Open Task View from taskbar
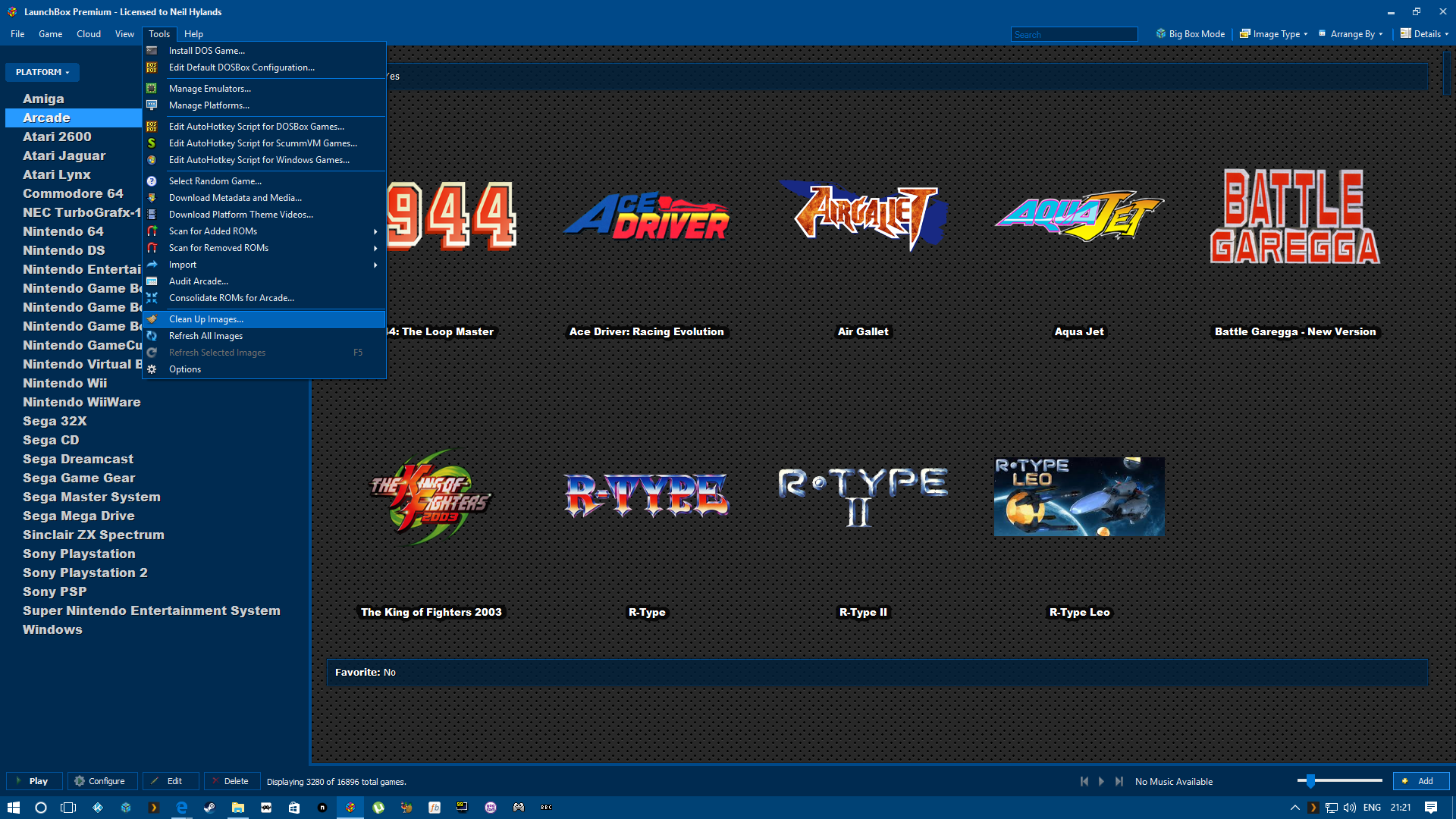Viewport: 1456px width, 819px height. coord(68,808)
